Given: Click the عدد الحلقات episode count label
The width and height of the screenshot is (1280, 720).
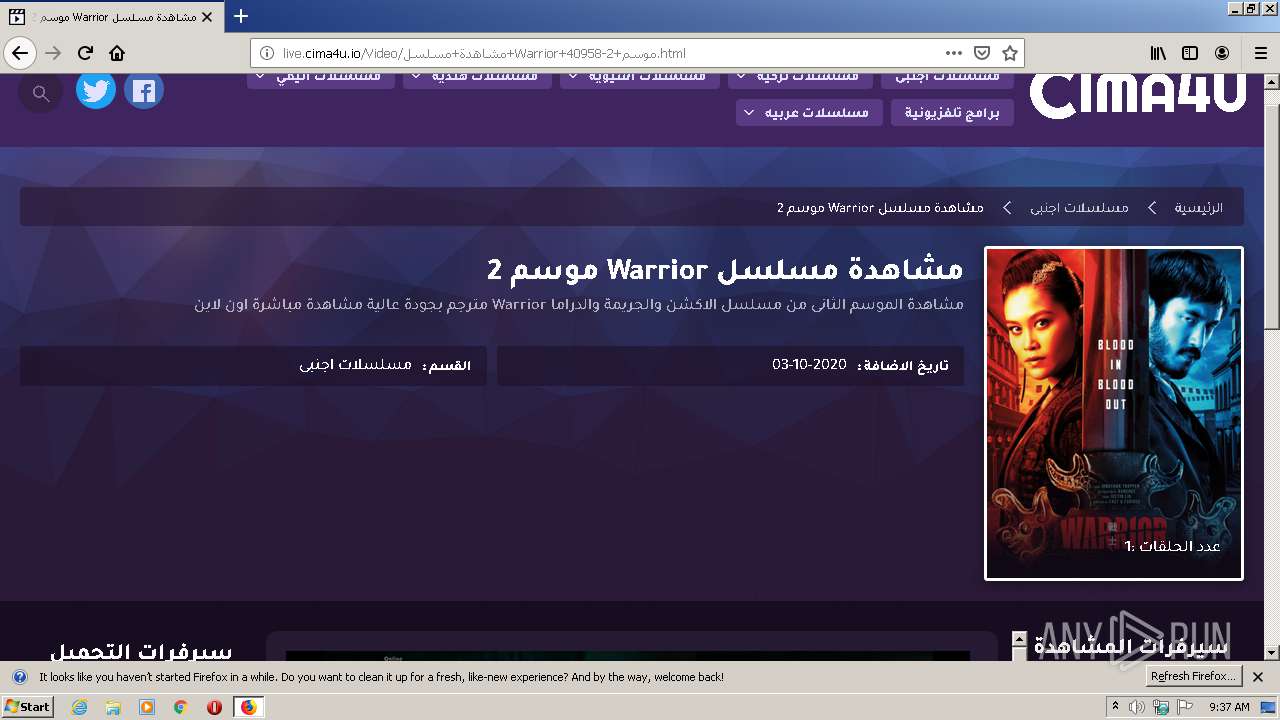Looking at the screenshot, I should 1173,546.
